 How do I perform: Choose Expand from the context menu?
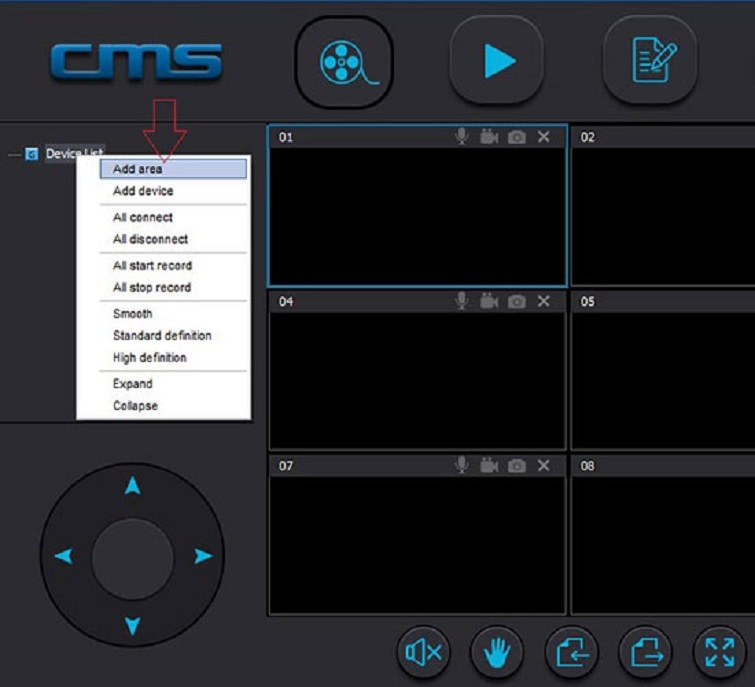(x=133, y=384)
